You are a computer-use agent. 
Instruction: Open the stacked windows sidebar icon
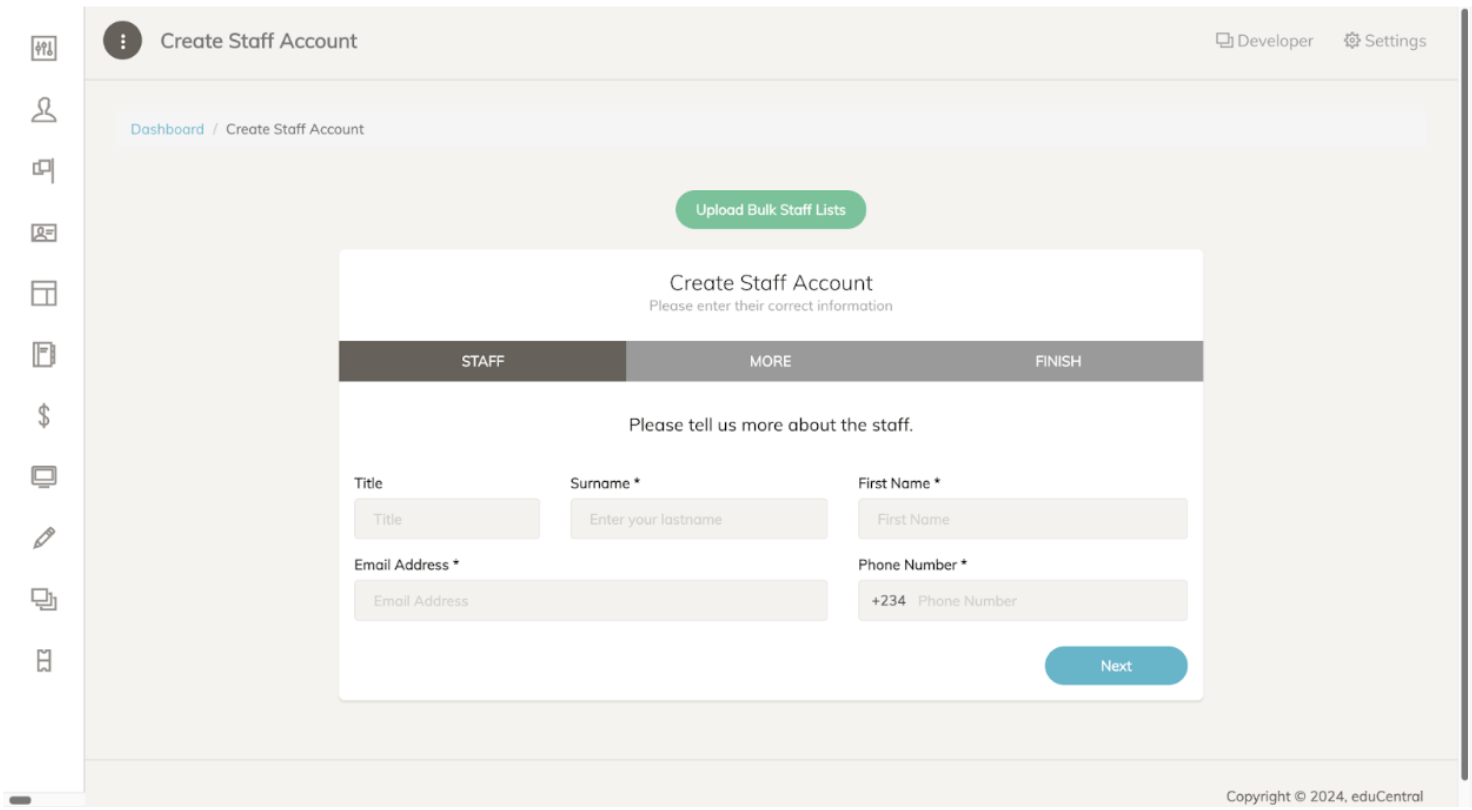tap(44, 599)
